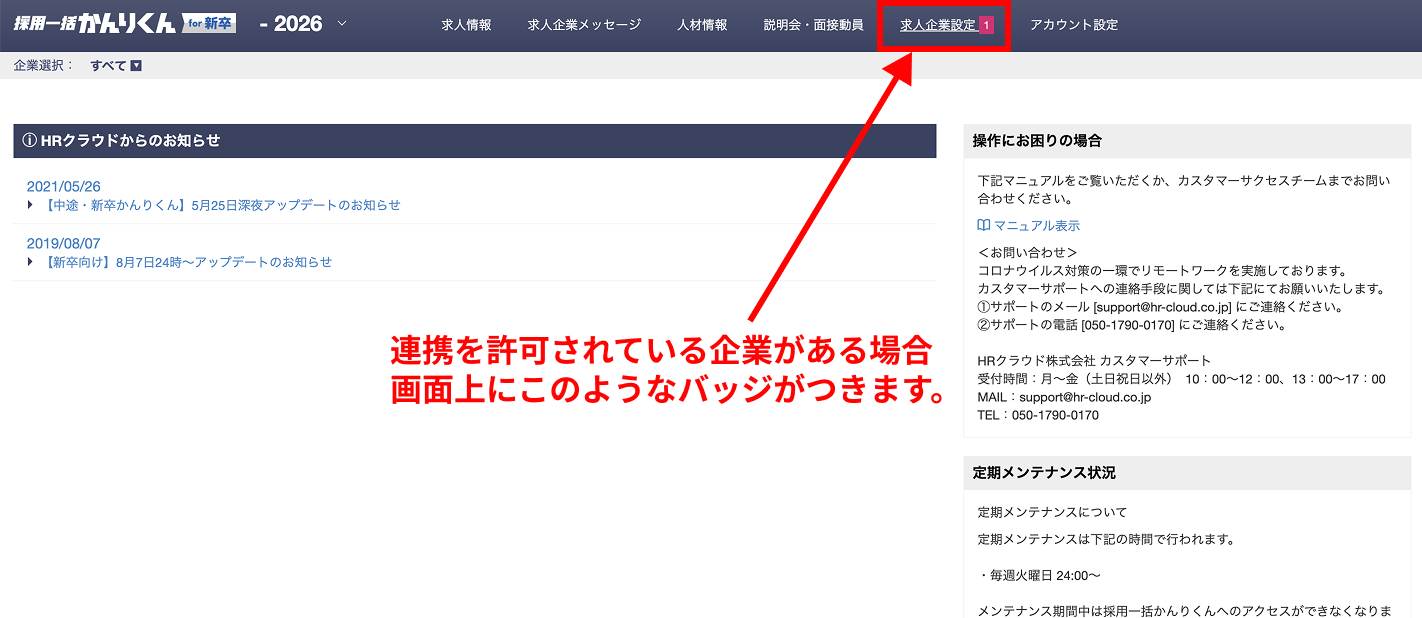This screenshot has width=1422, height=618.
Task: Open the 求人企業設定 menu
Action: pyautogui.click(x=937, y=25)
